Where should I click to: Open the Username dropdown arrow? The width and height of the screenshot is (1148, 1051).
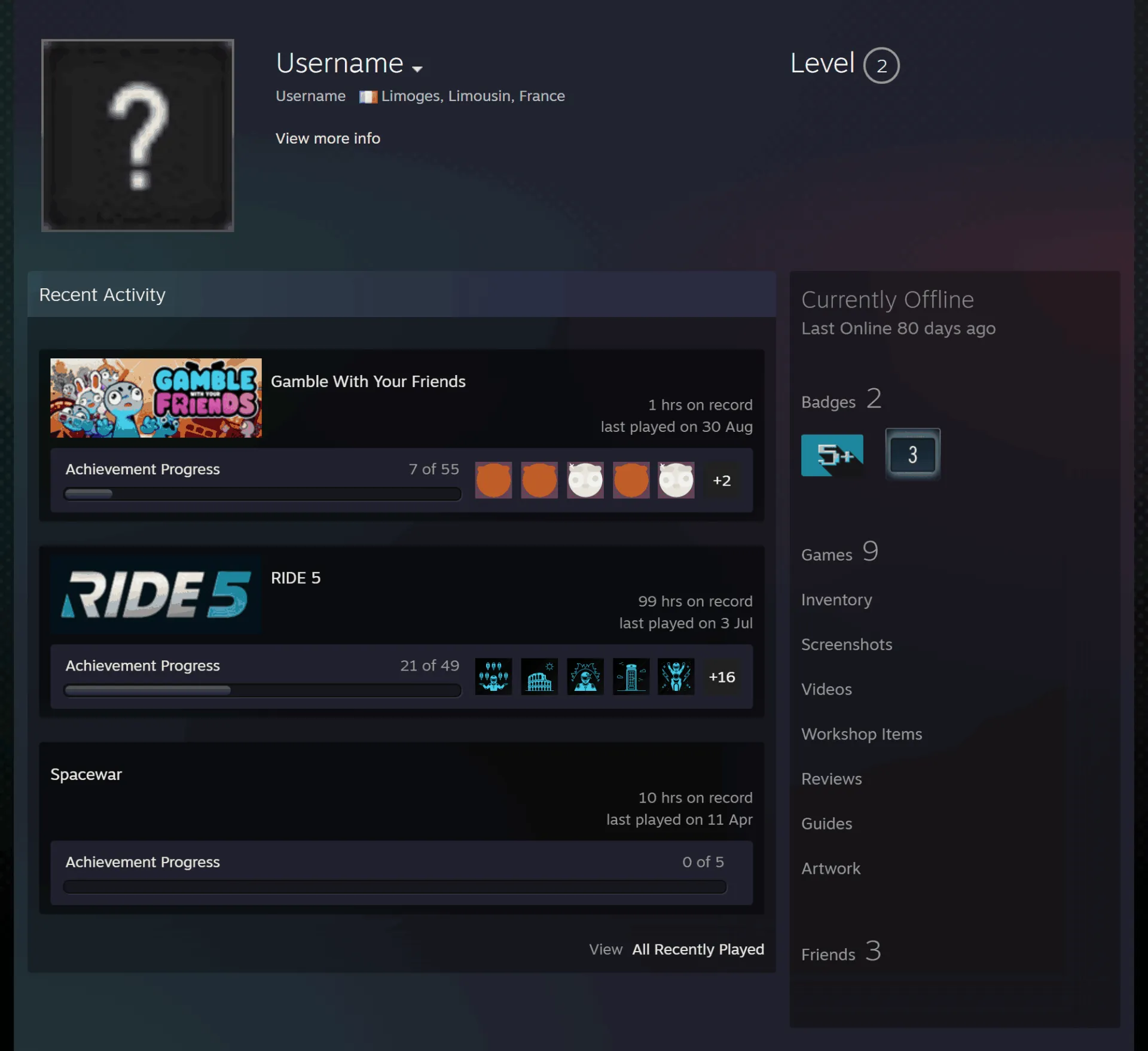click(417, 69)
